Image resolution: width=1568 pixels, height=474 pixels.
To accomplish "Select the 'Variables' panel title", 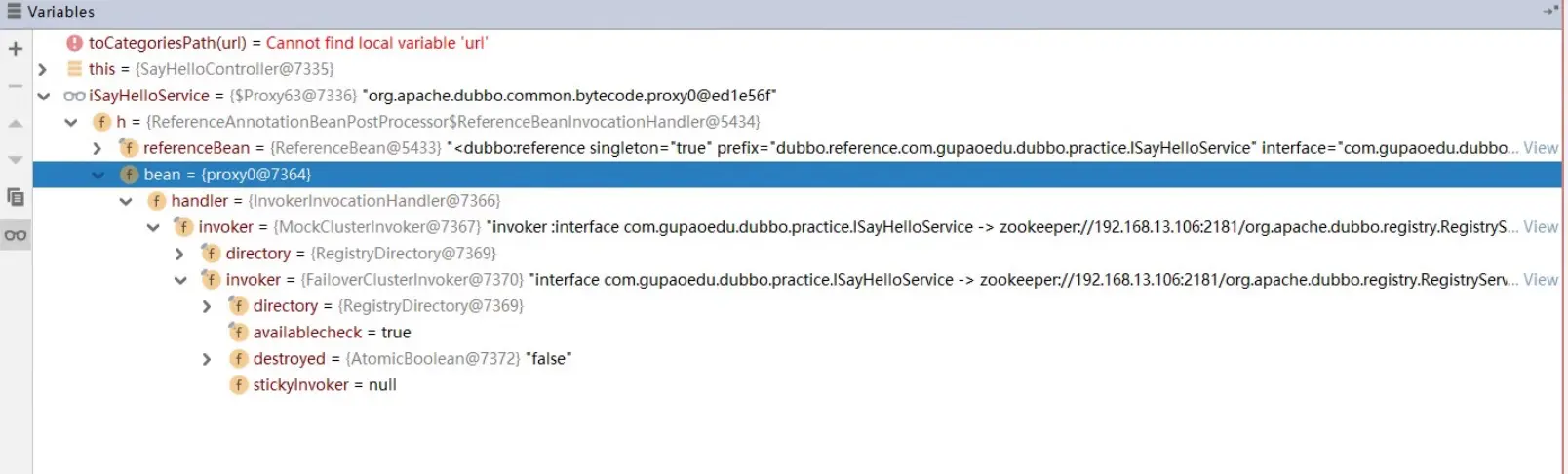I will click(60, 11).
